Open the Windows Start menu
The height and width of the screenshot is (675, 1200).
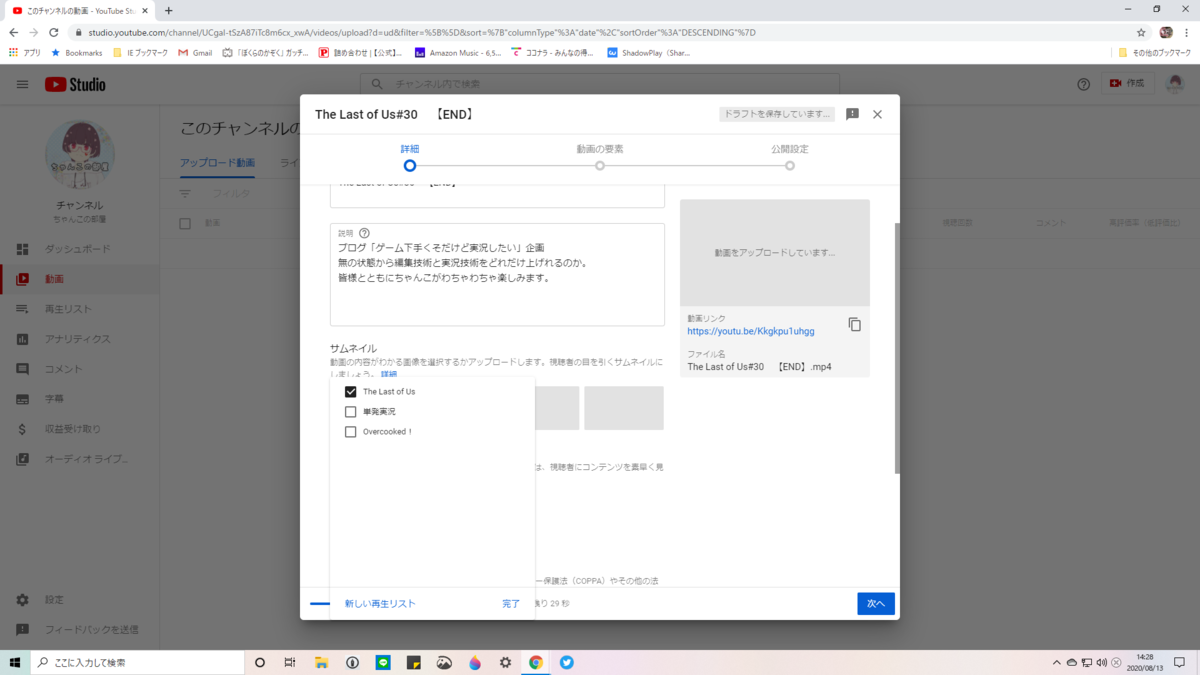15,662
